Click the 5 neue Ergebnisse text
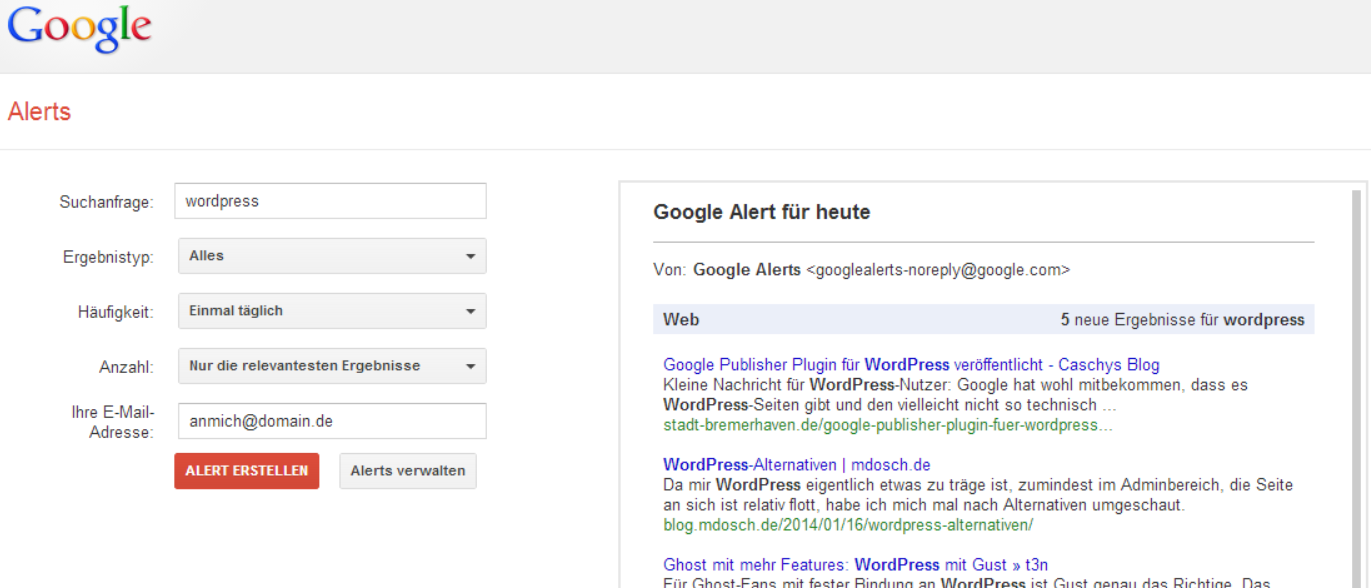 [x=1182, y=320]
